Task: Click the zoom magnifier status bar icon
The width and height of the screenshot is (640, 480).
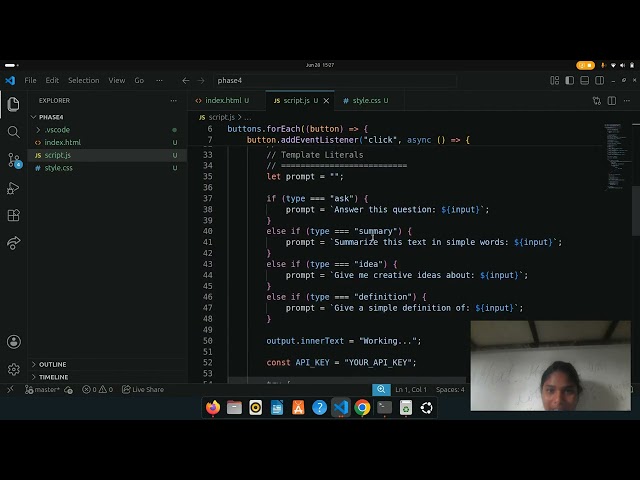Action: pyautogui.click(x=381, y=389)
